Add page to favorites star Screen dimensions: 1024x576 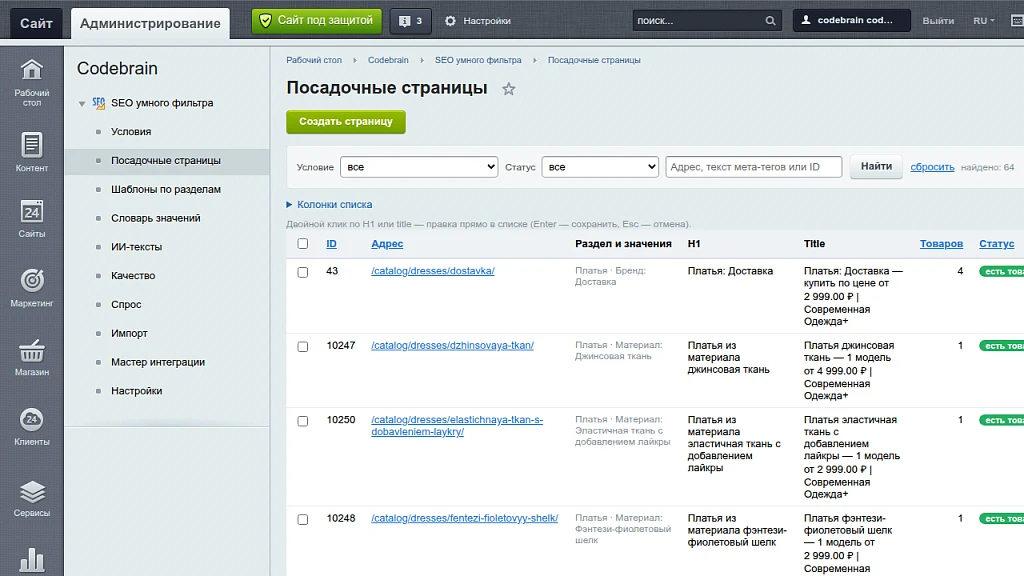(509, 89)
